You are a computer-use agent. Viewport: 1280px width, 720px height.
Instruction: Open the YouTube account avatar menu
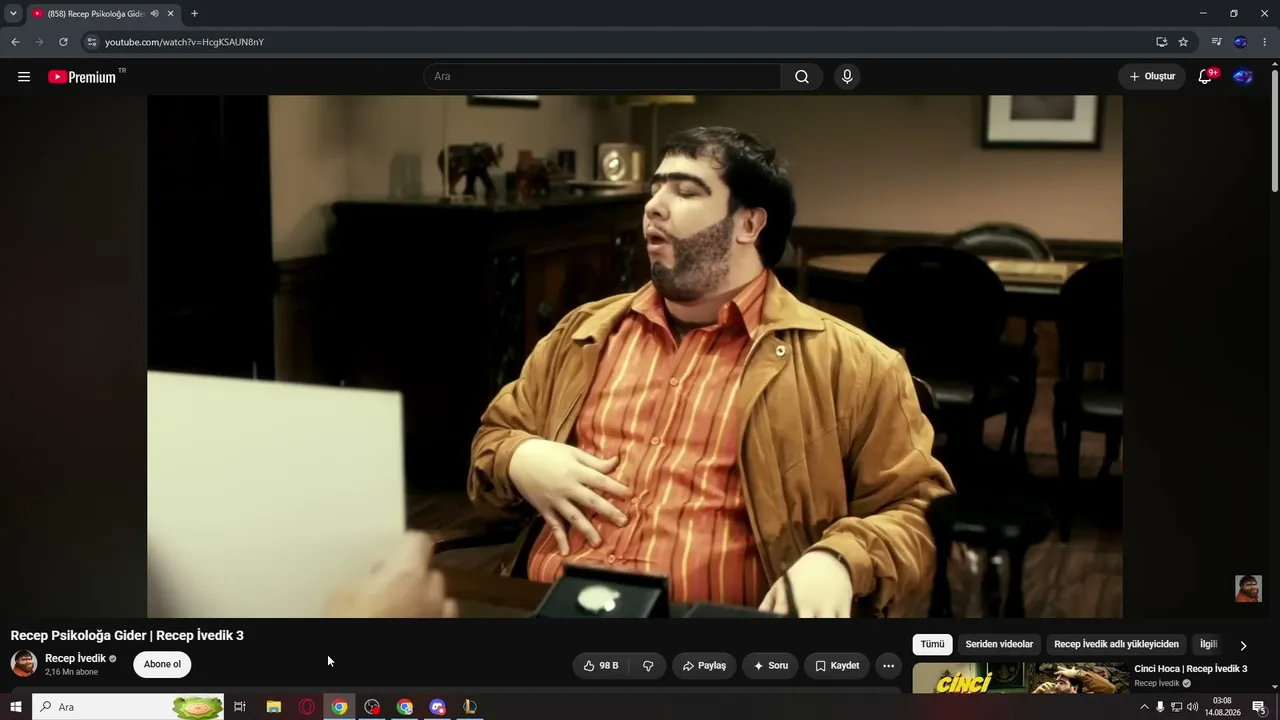point(1243,77)
